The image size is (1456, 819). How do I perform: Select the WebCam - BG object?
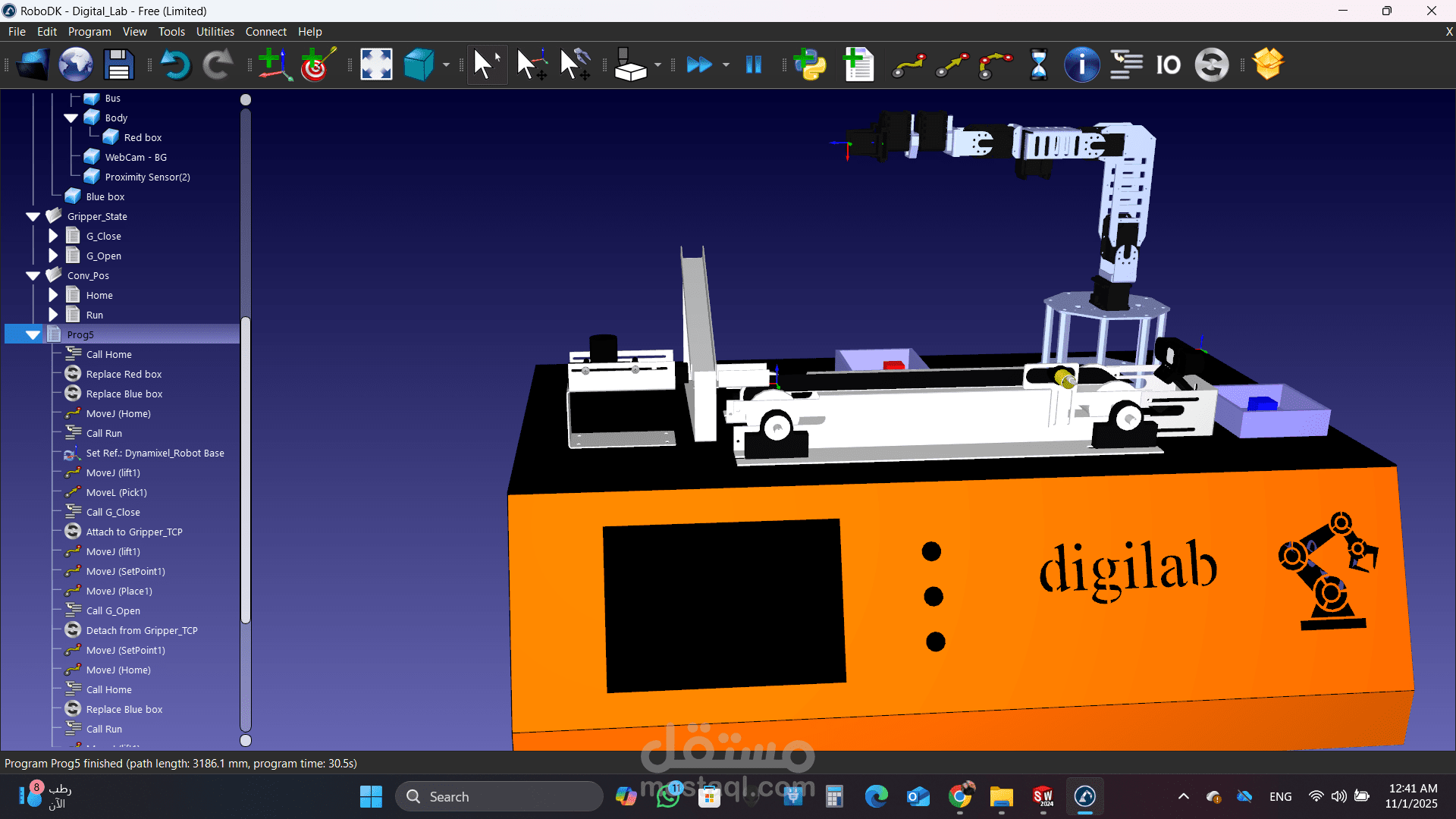[136, 157]
